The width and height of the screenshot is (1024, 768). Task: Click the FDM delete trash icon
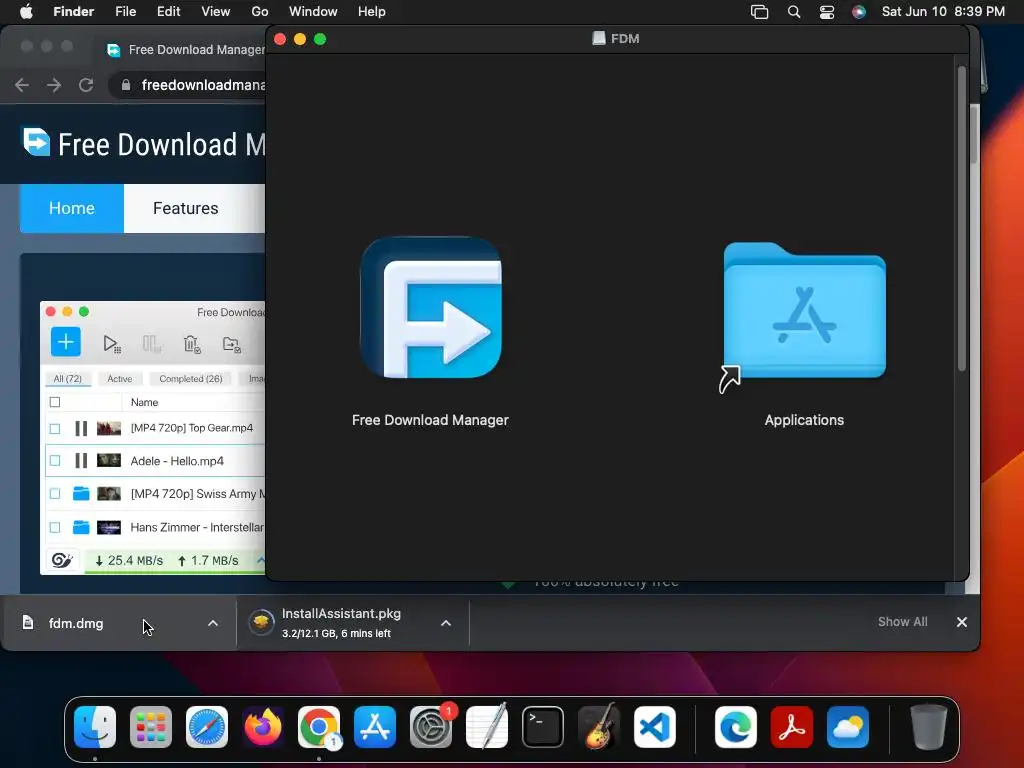[x=192, y=344]
